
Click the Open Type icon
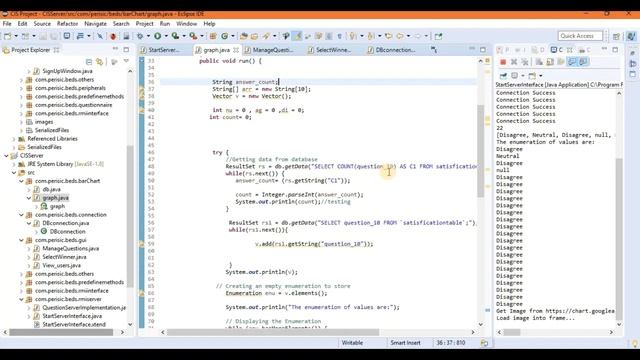(x=244, y=36)
